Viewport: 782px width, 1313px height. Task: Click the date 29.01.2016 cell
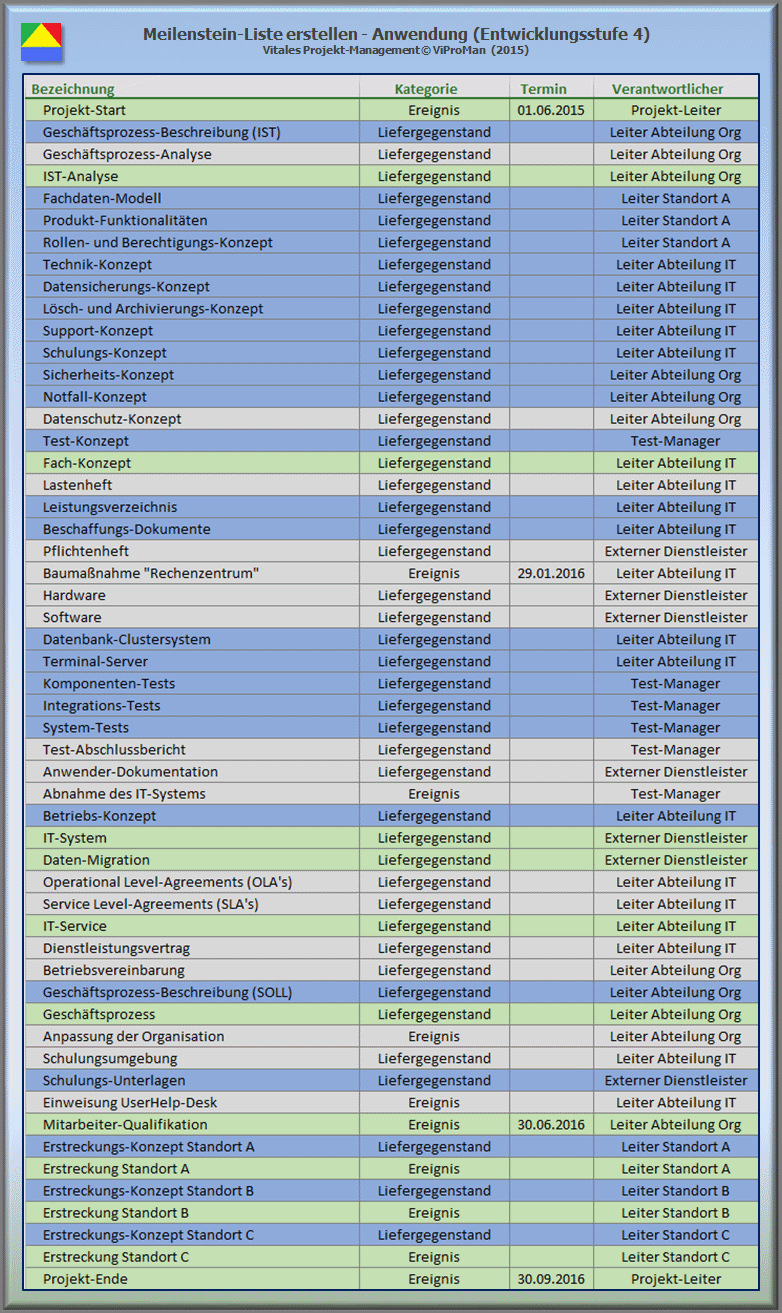click(x=551, y=573)
